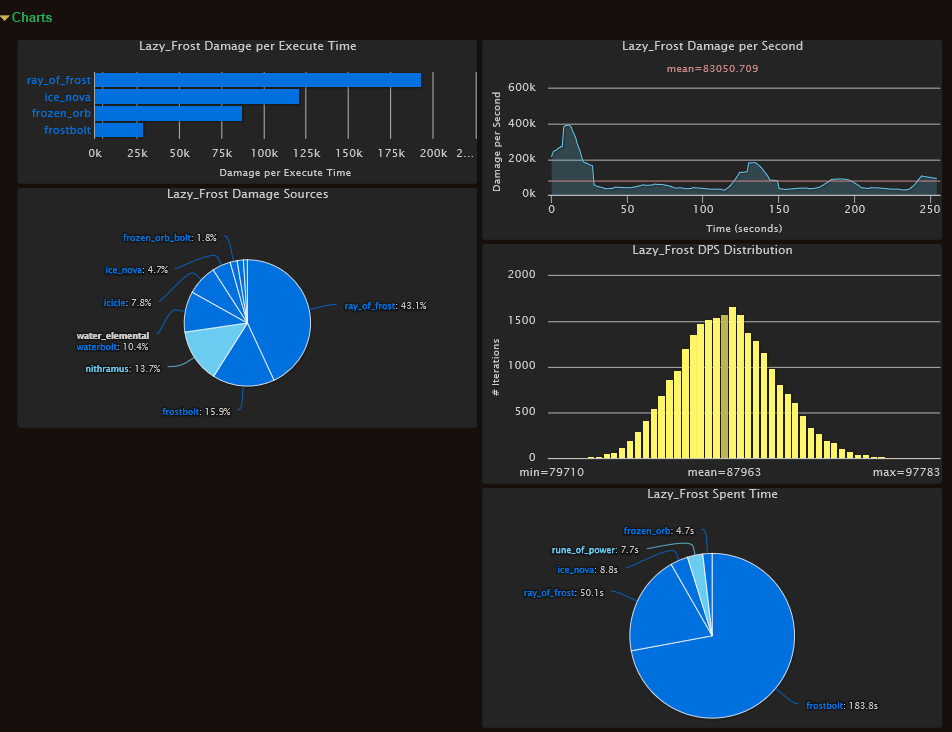Click the Lazy_Frost DPS Distribution title

click(x=712, y=250)
